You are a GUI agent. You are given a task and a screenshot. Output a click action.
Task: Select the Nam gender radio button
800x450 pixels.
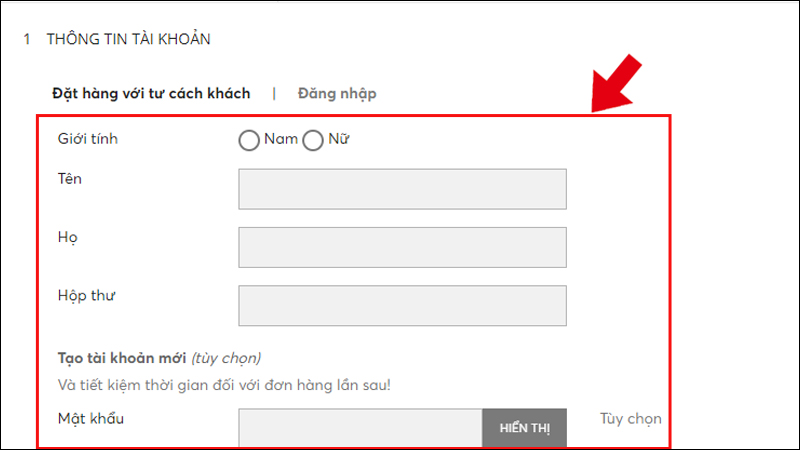click(249, 141)
